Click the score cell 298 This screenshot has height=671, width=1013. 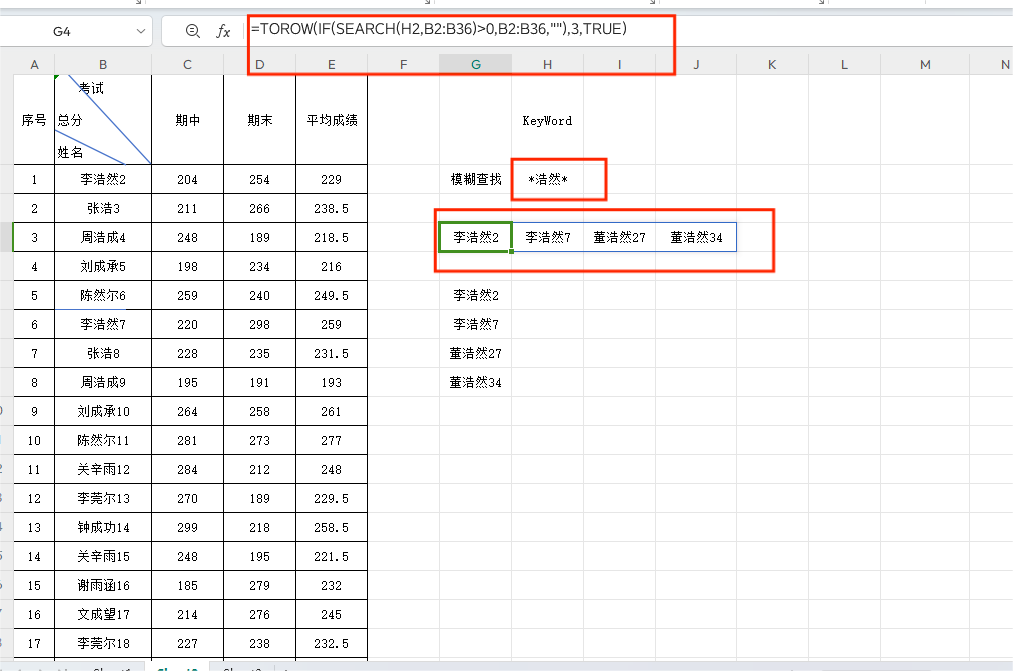(260, 325)
